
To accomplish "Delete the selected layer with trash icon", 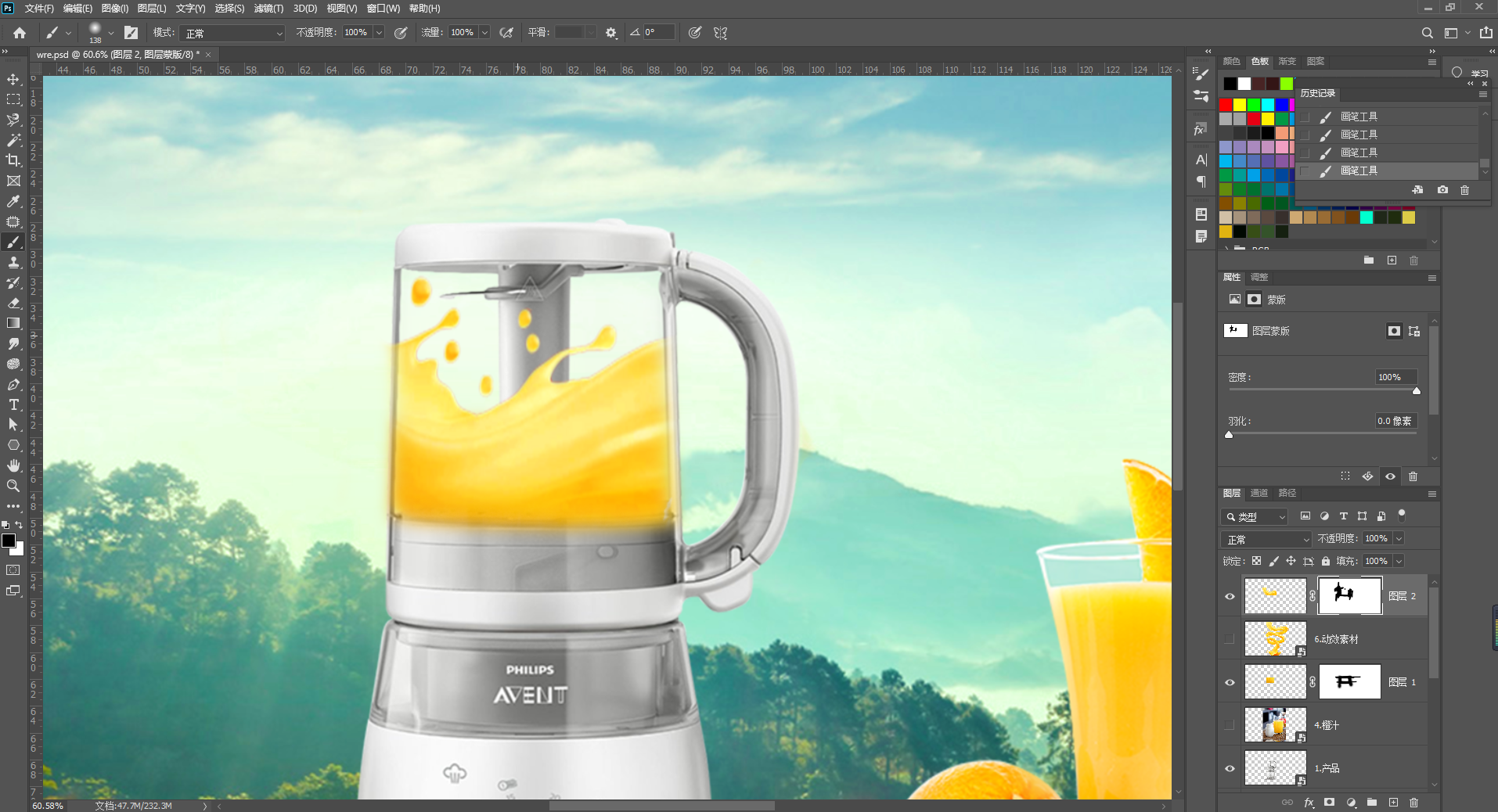I will (1413, 803).
